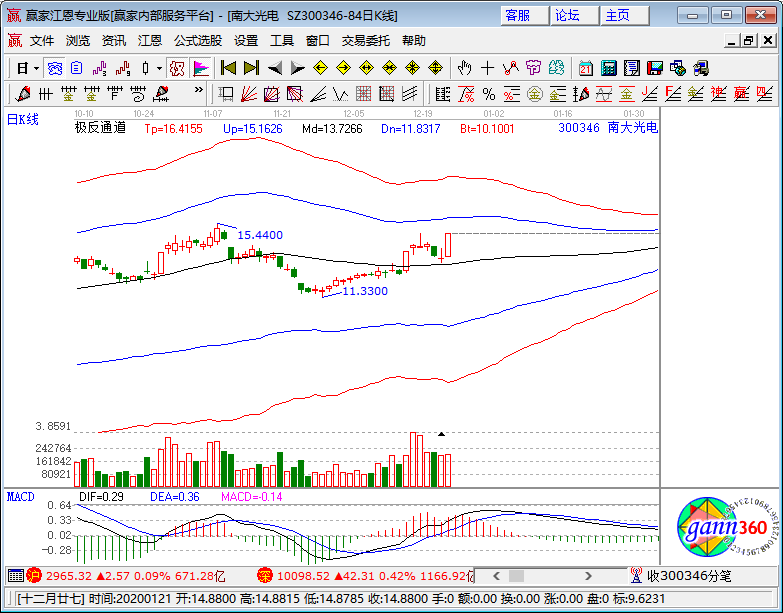Click the bottom horizontal scrollbar thumb
This screenshot has width=783, height=613.
516,576
